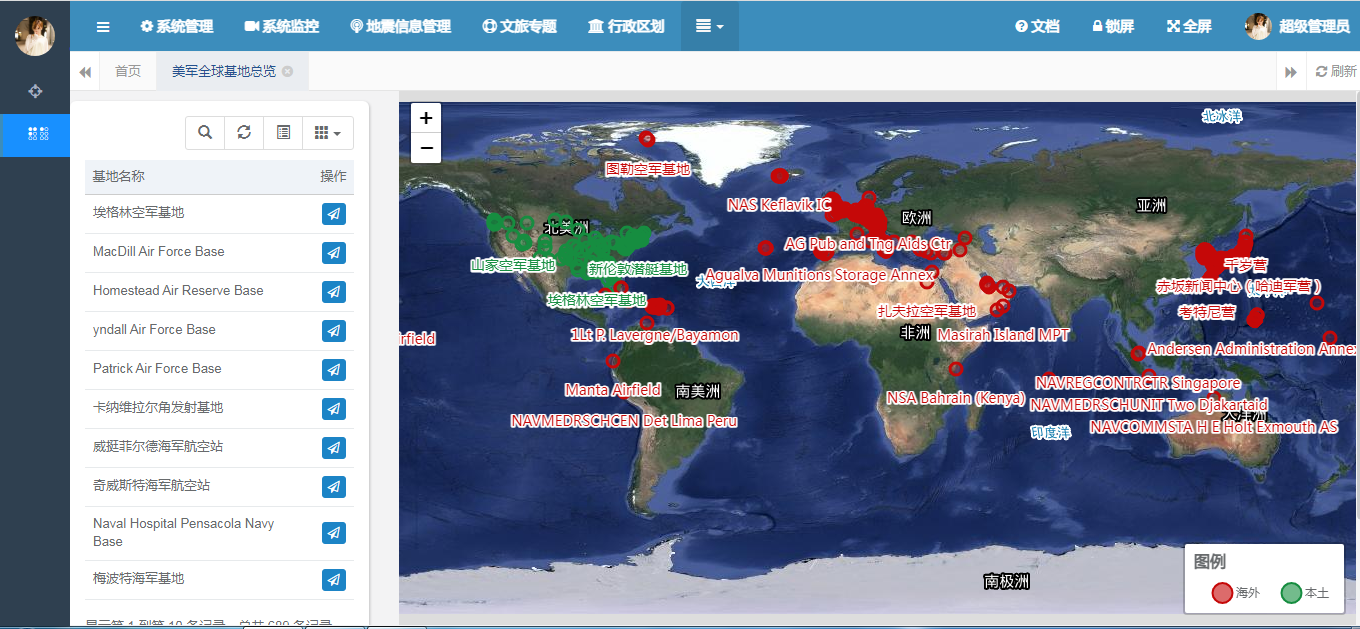Fly to yndall Air Force Base
Viewport: 1360px width, 629px height.
pos(334,330)
